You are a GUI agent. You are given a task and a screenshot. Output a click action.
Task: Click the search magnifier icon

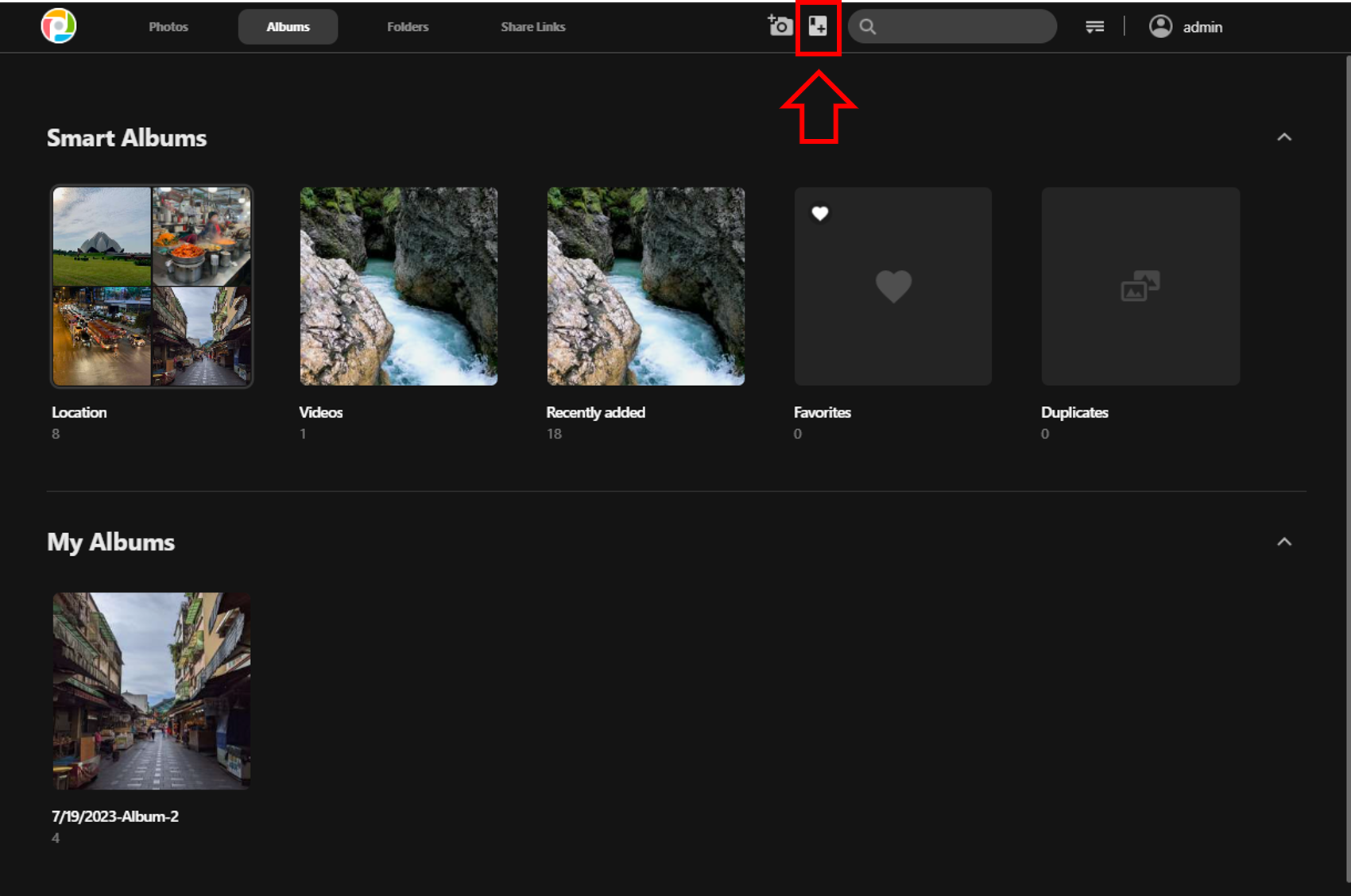[x=868, y=27]
